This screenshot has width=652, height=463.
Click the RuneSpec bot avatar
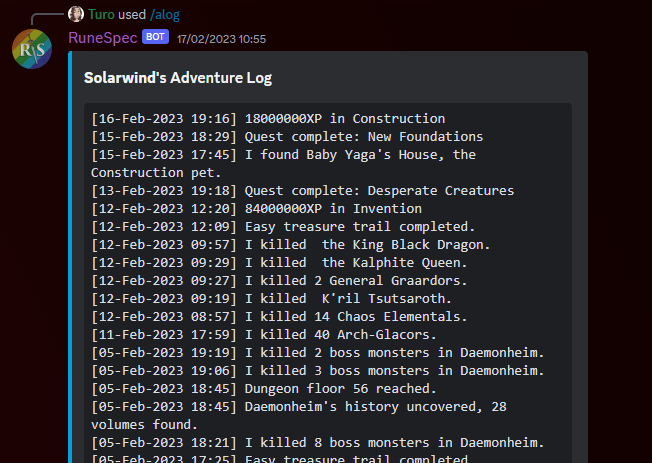32,49
